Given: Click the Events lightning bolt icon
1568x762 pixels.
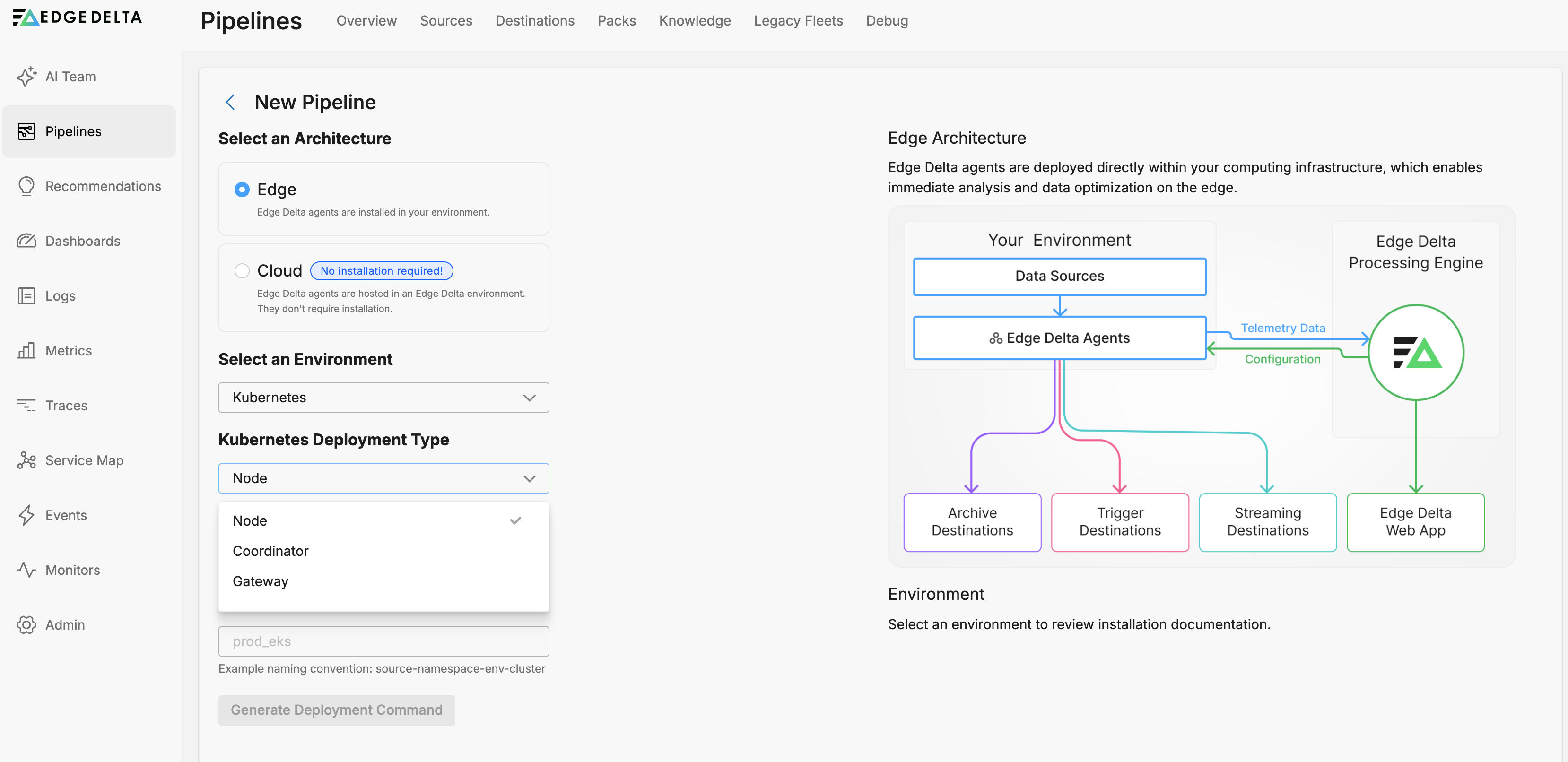Looking at the screenshot, I should [x=26, y=515].
